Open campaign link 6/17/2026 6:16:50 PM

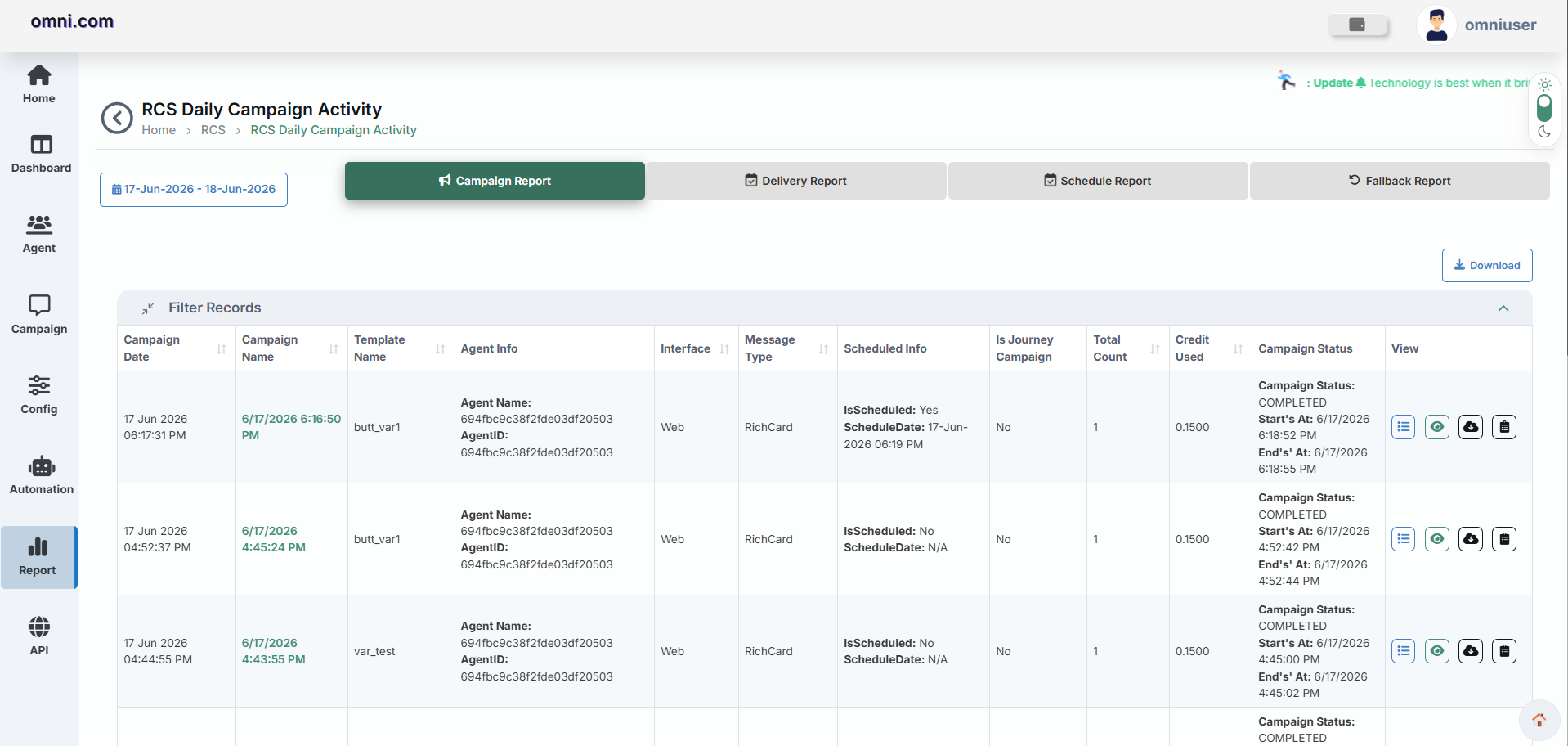[291, 427]
